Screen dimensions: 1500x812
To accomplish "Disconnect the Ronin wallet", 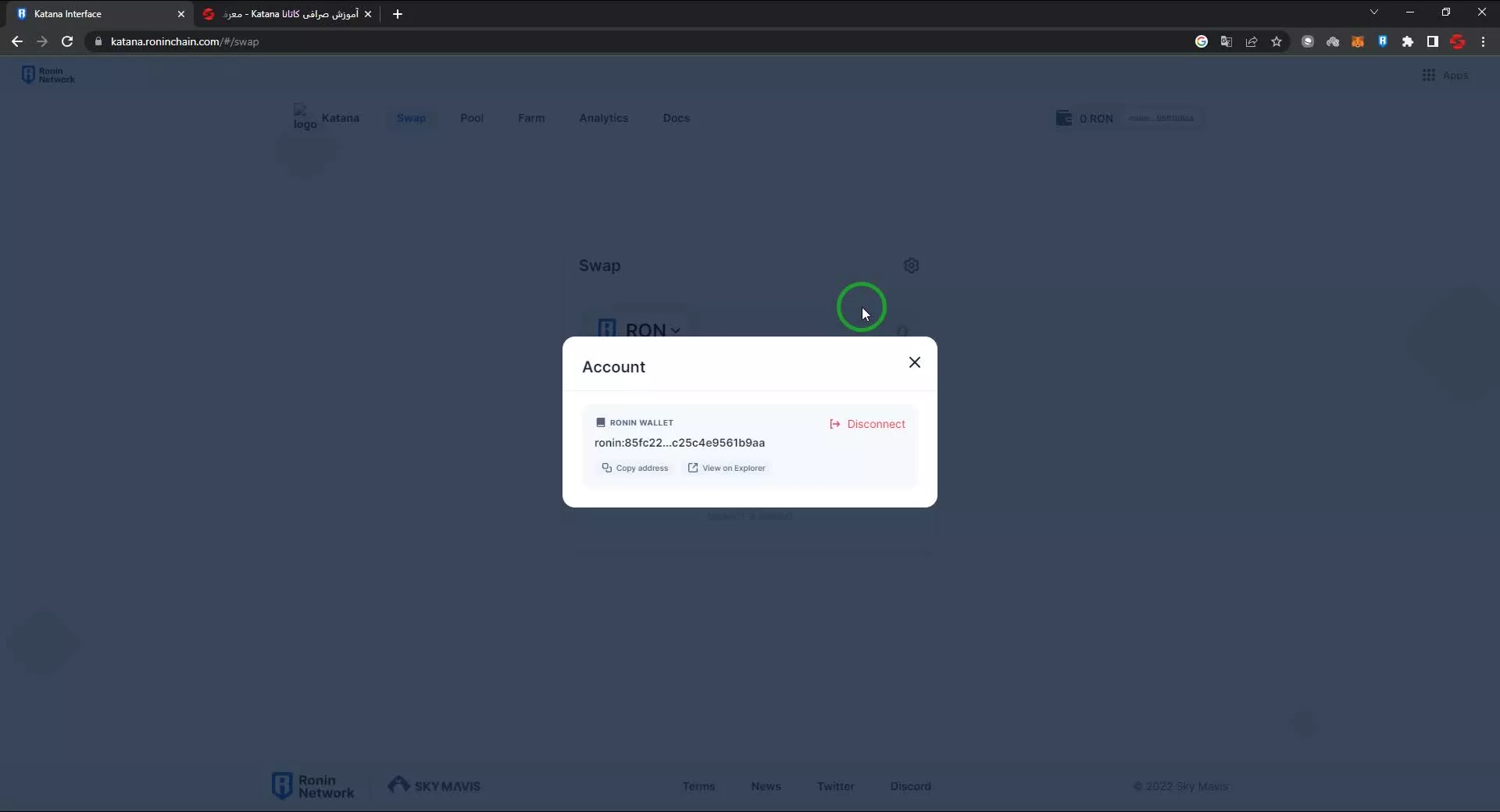I will point(867,424).
